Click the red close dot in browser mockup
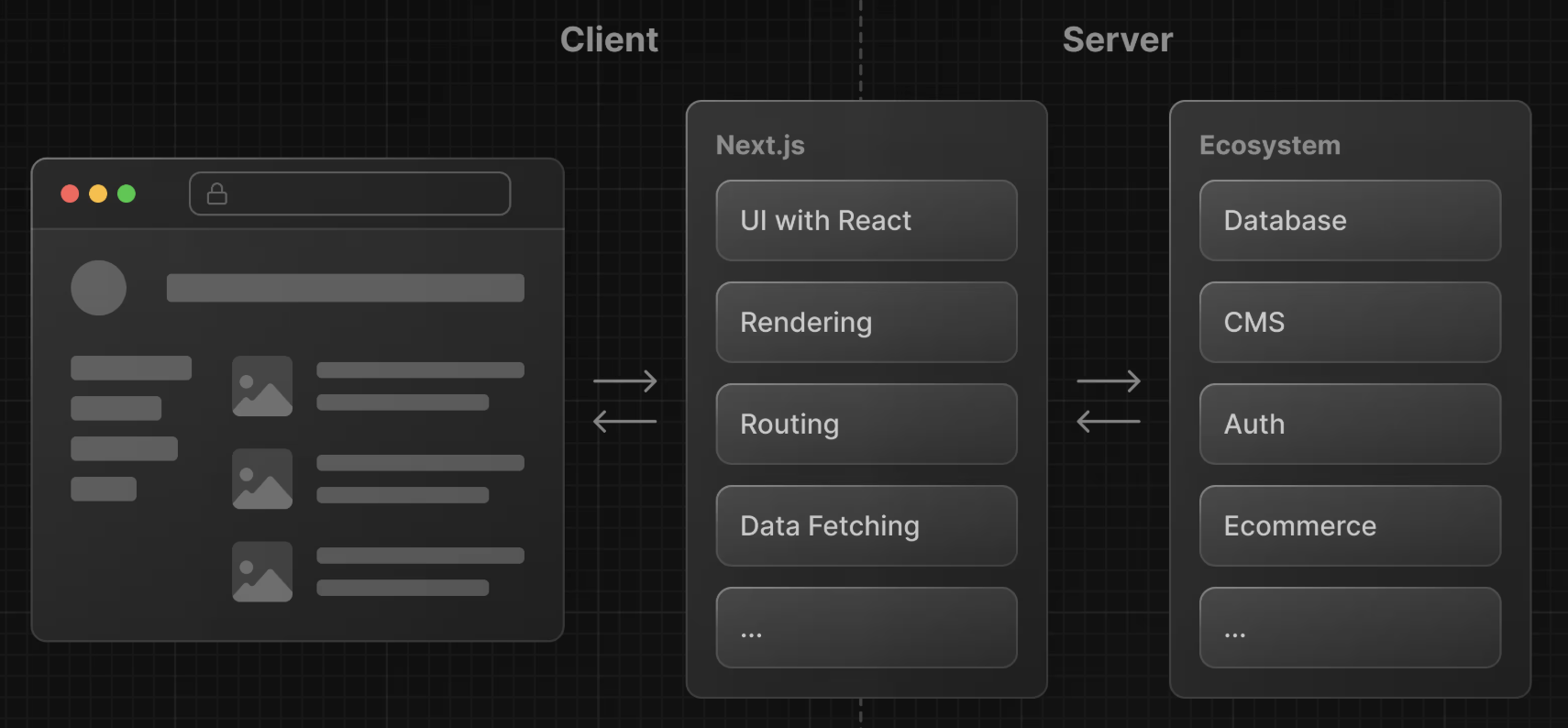 (70, 193)
